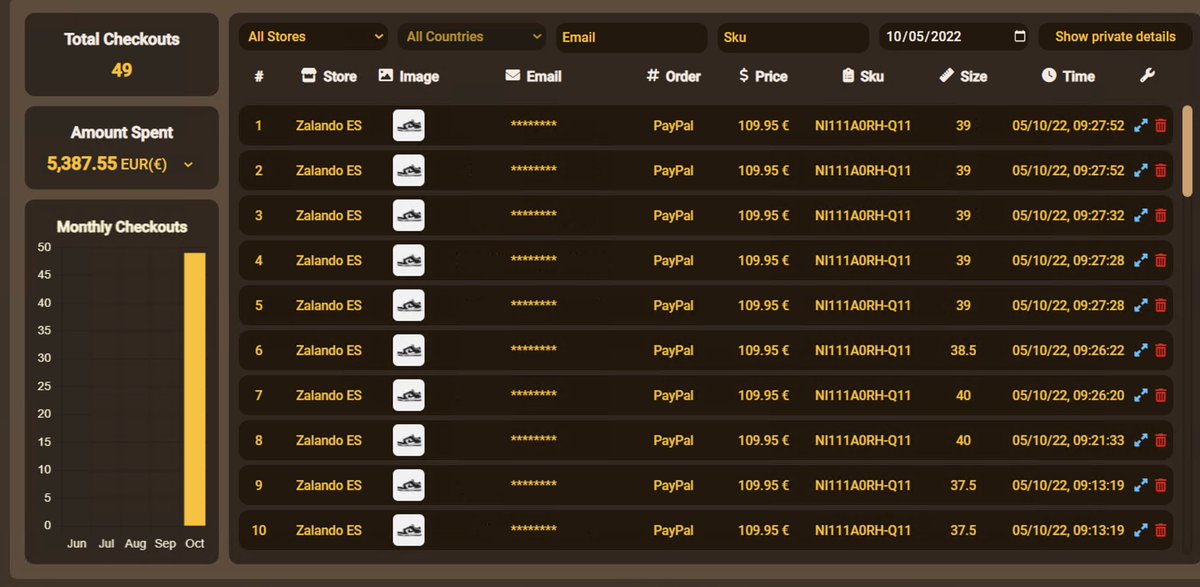Screen dimensions: 1200x587
Task: Click size 38.5 in row 6
Action: click(963, 351)
